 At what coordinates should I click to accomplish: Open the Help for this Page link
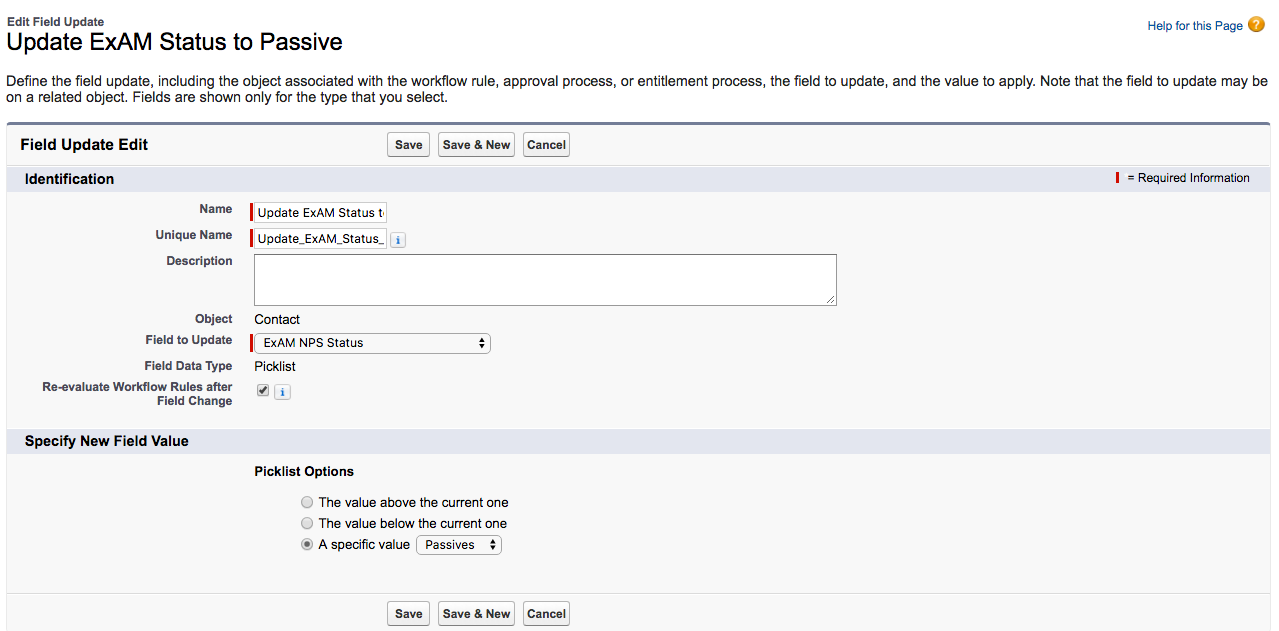pos(1194,26)
